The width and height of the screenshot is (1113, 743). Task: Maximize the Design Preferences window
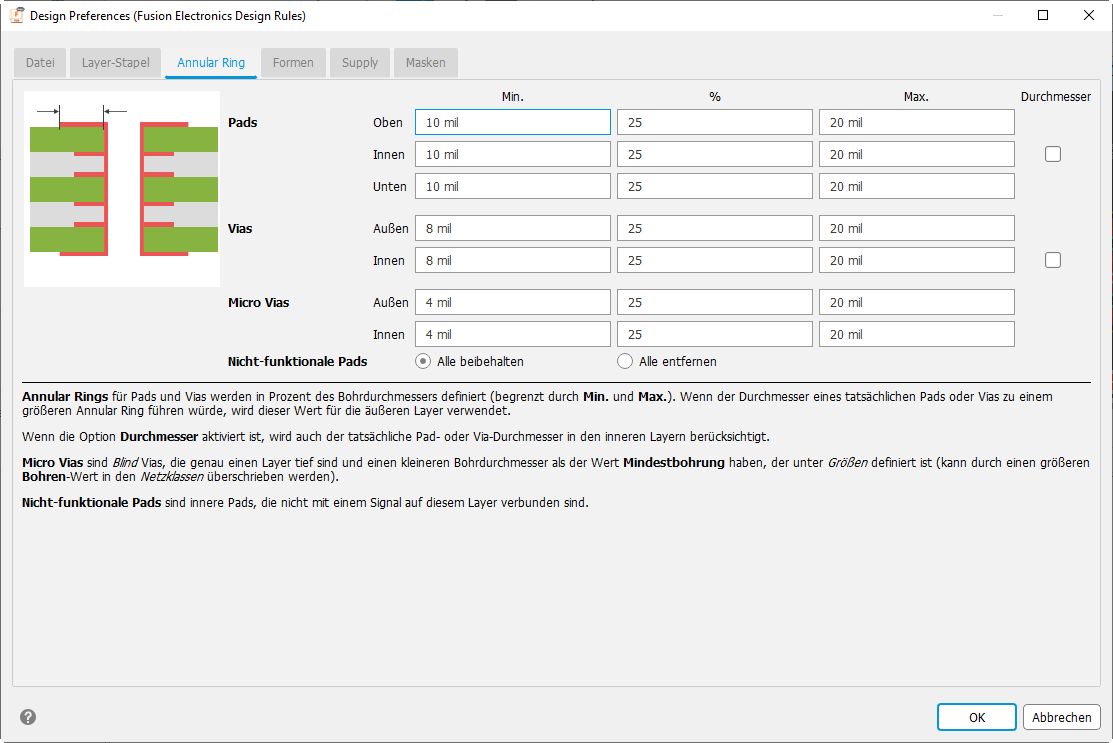1043,15
